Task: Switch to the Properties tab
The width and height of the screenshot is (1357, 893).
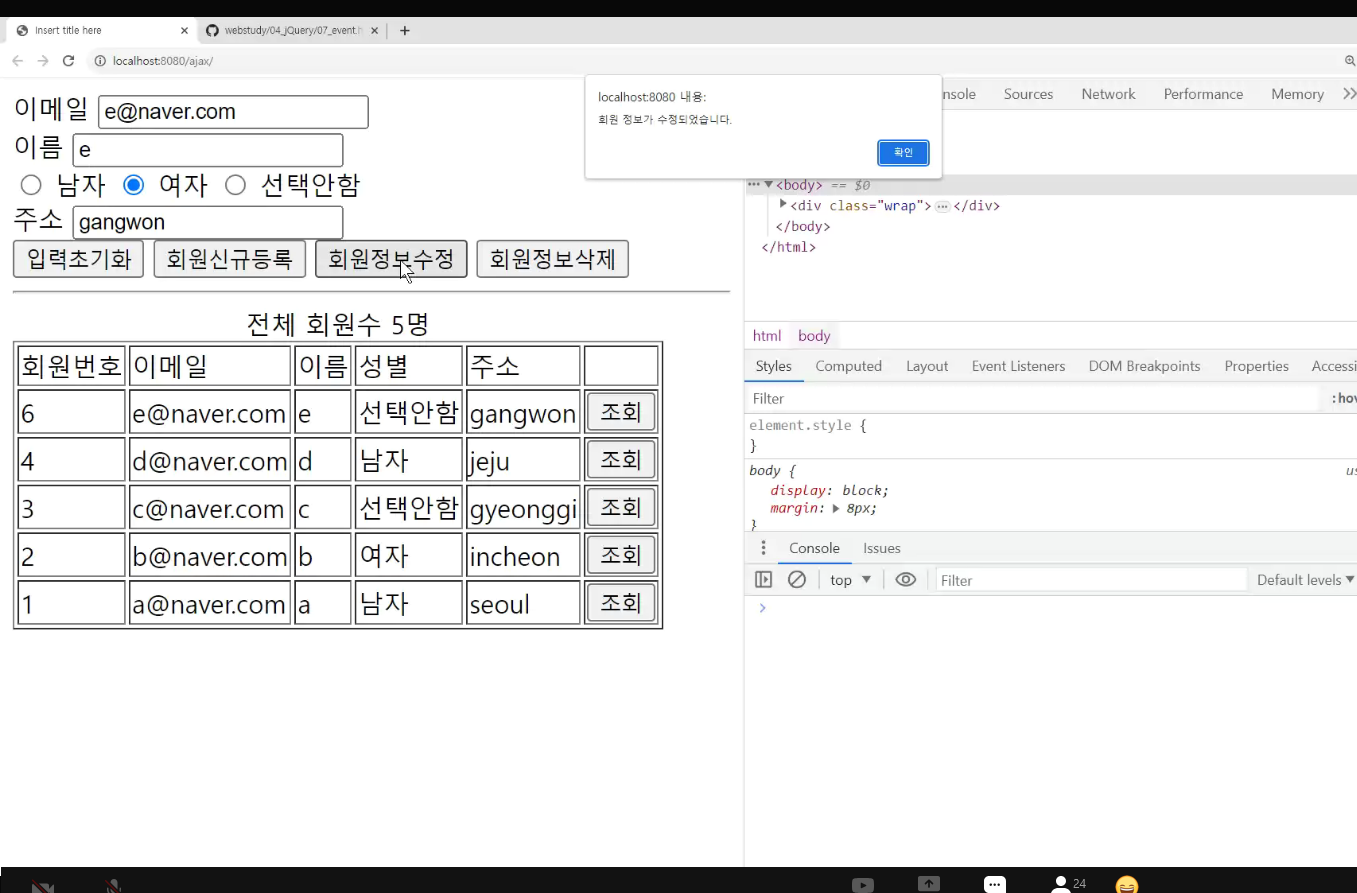Action: tap(1256, 366)
